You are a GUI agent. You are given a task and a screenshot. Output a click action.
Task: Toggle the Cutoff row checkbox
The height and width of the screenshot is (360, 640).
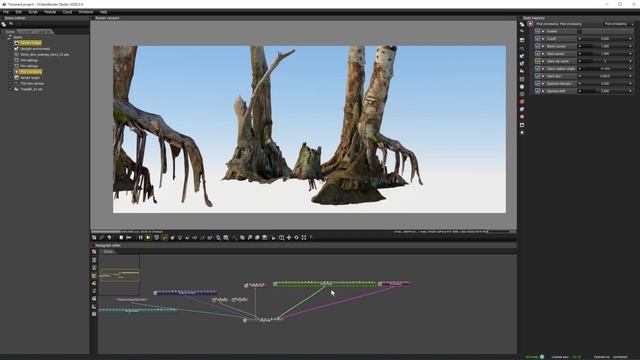click(538, 38)
